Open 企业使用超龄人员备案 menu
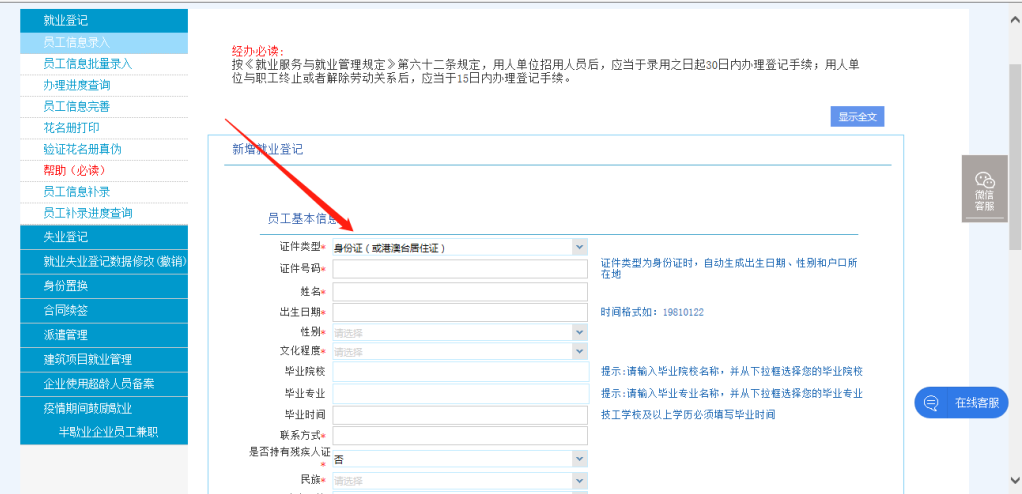Image resolution: width=1022 pixels, height=494 pixels. (104, 385)
